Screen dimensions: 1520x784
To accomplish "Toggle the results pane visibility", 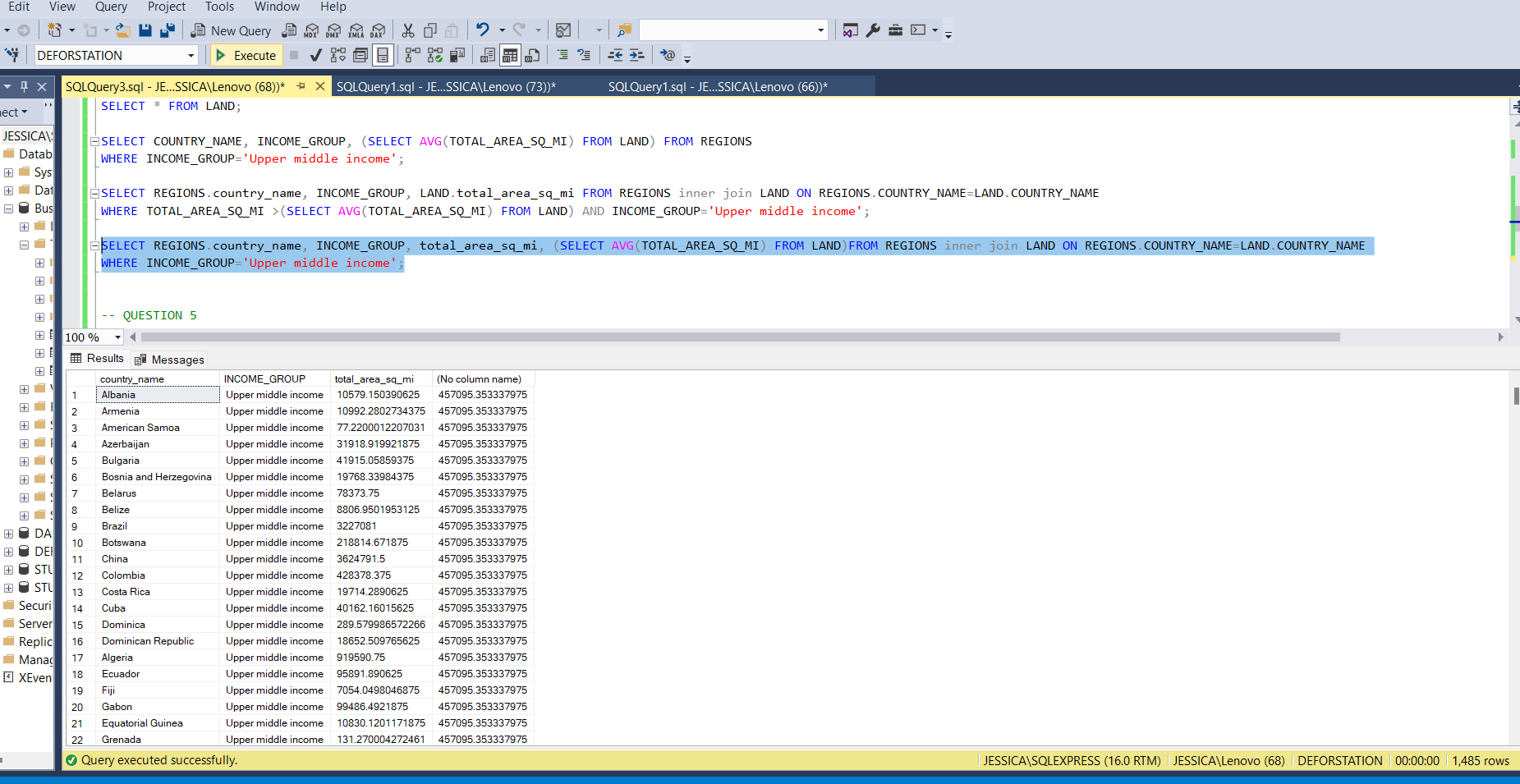I will (x=382, y=55).
